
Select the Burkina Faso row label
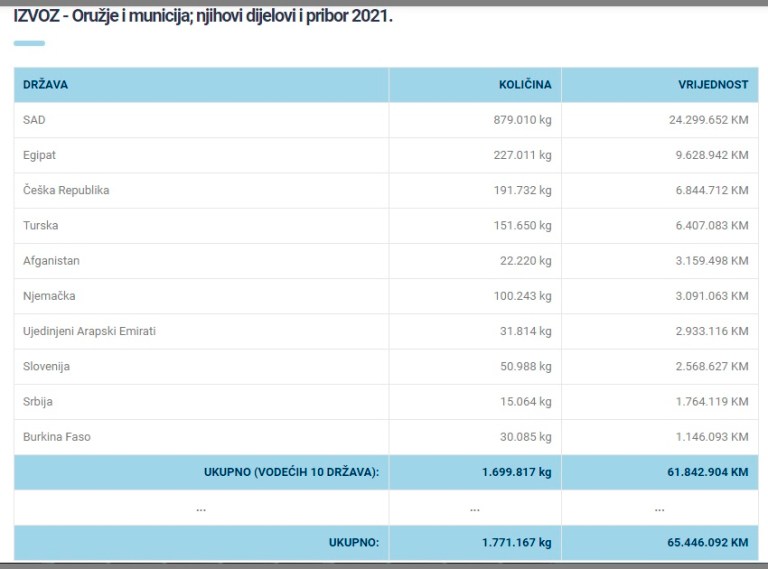(57, 437)
